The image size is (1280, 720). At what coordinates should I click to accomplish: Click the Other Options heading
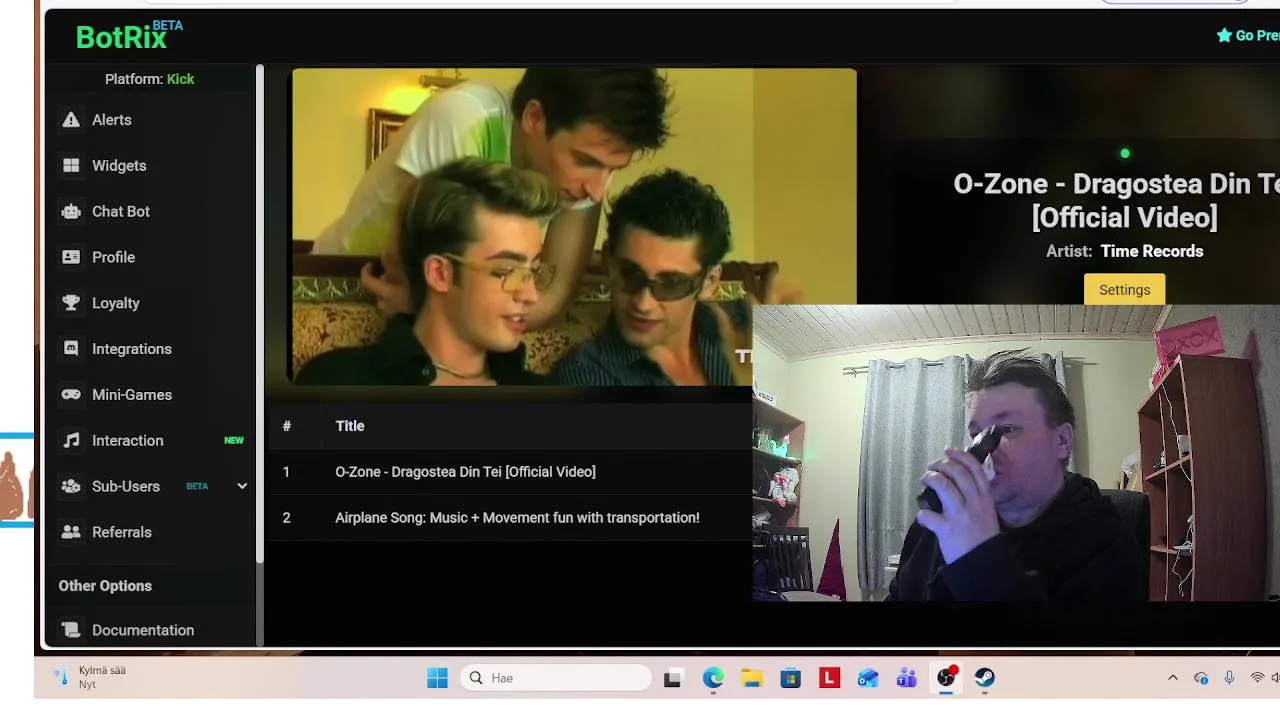(105, 586)
